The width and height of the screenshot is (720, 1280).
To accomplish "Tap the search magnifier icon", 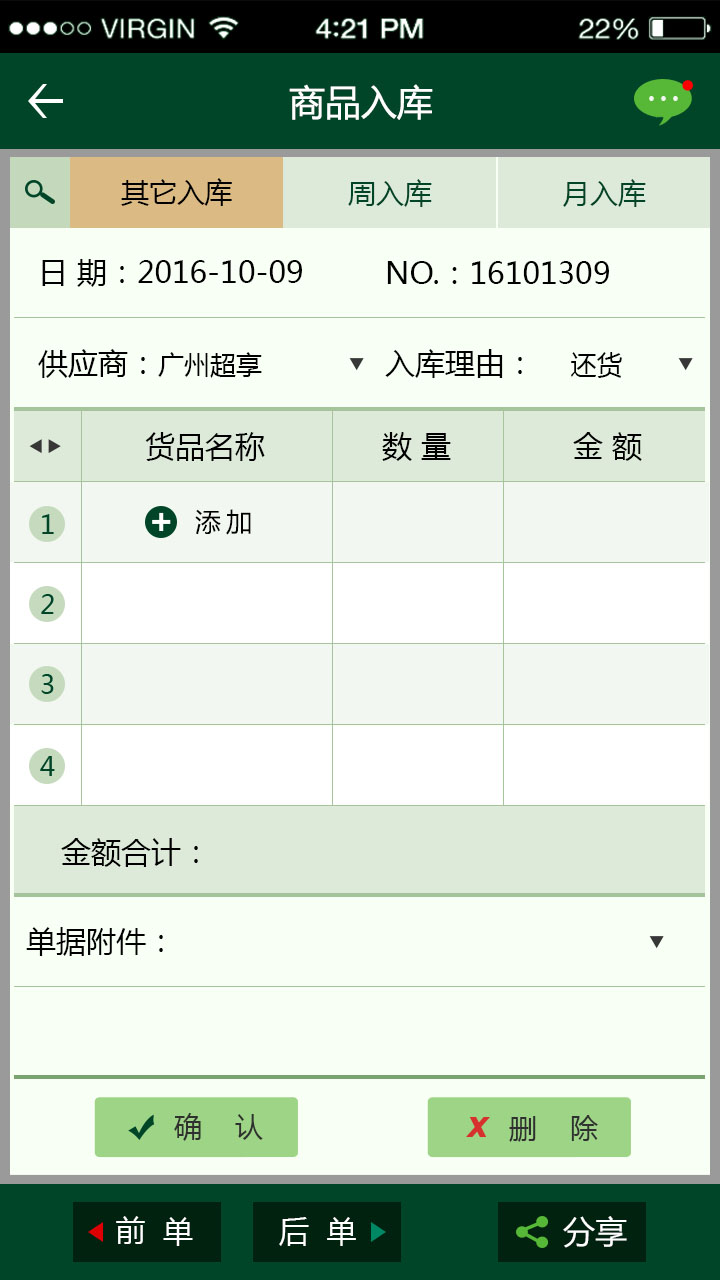I will (x=40, y=192).
